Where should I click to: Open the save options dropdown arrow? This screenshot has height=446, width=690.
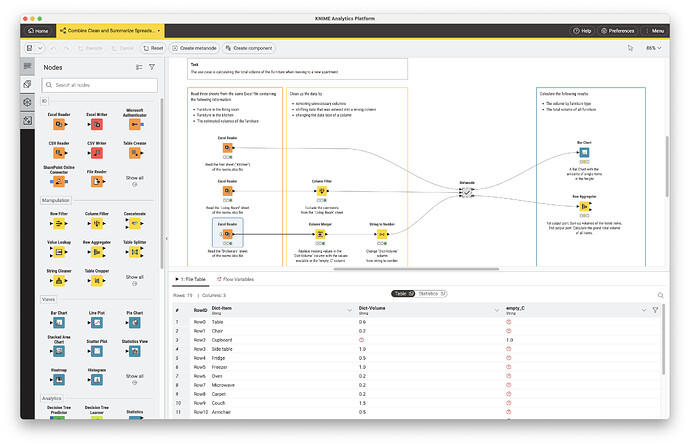click(40, 48)
